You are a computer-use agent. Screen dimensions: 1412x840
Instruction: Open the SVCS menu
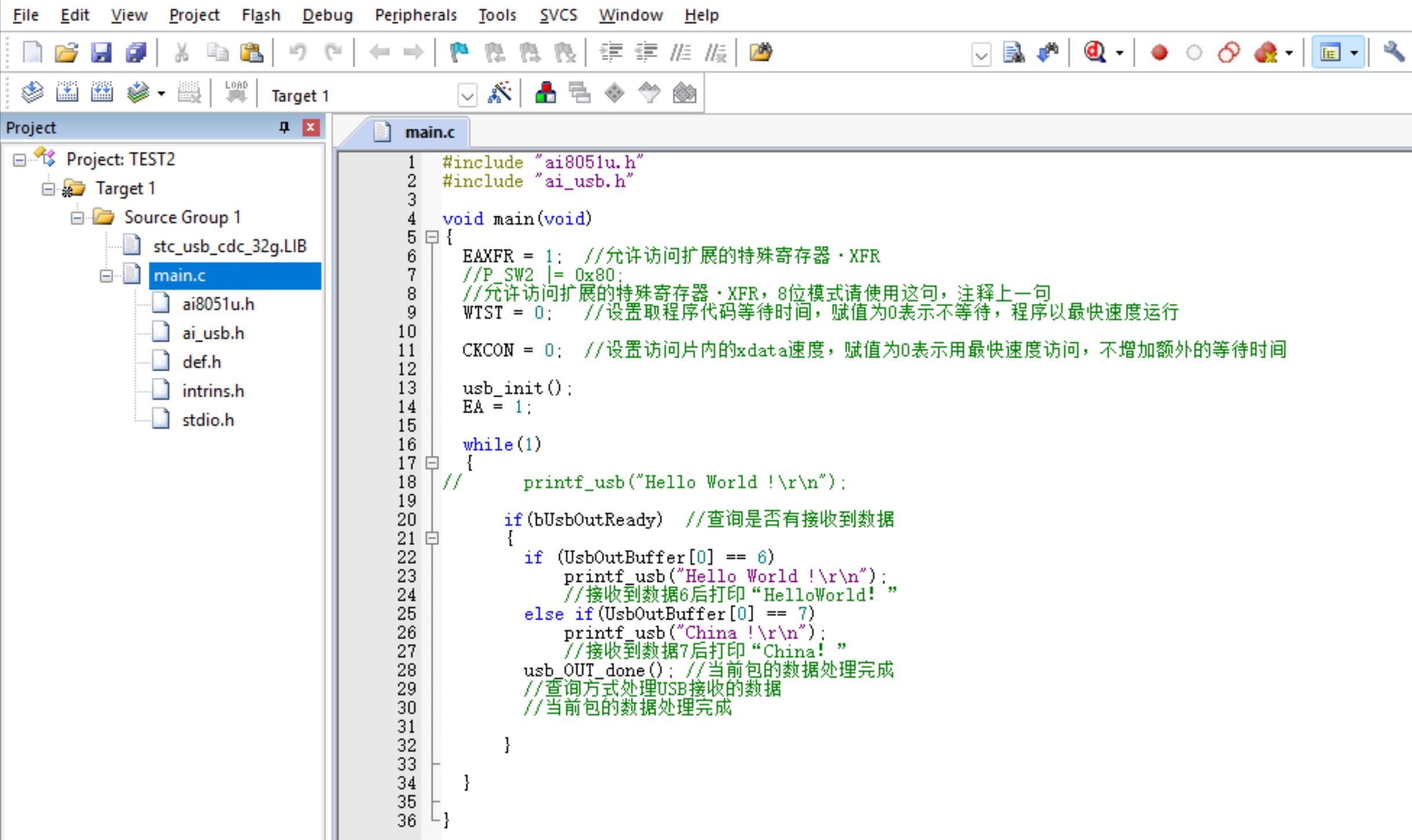click(558, 15)
